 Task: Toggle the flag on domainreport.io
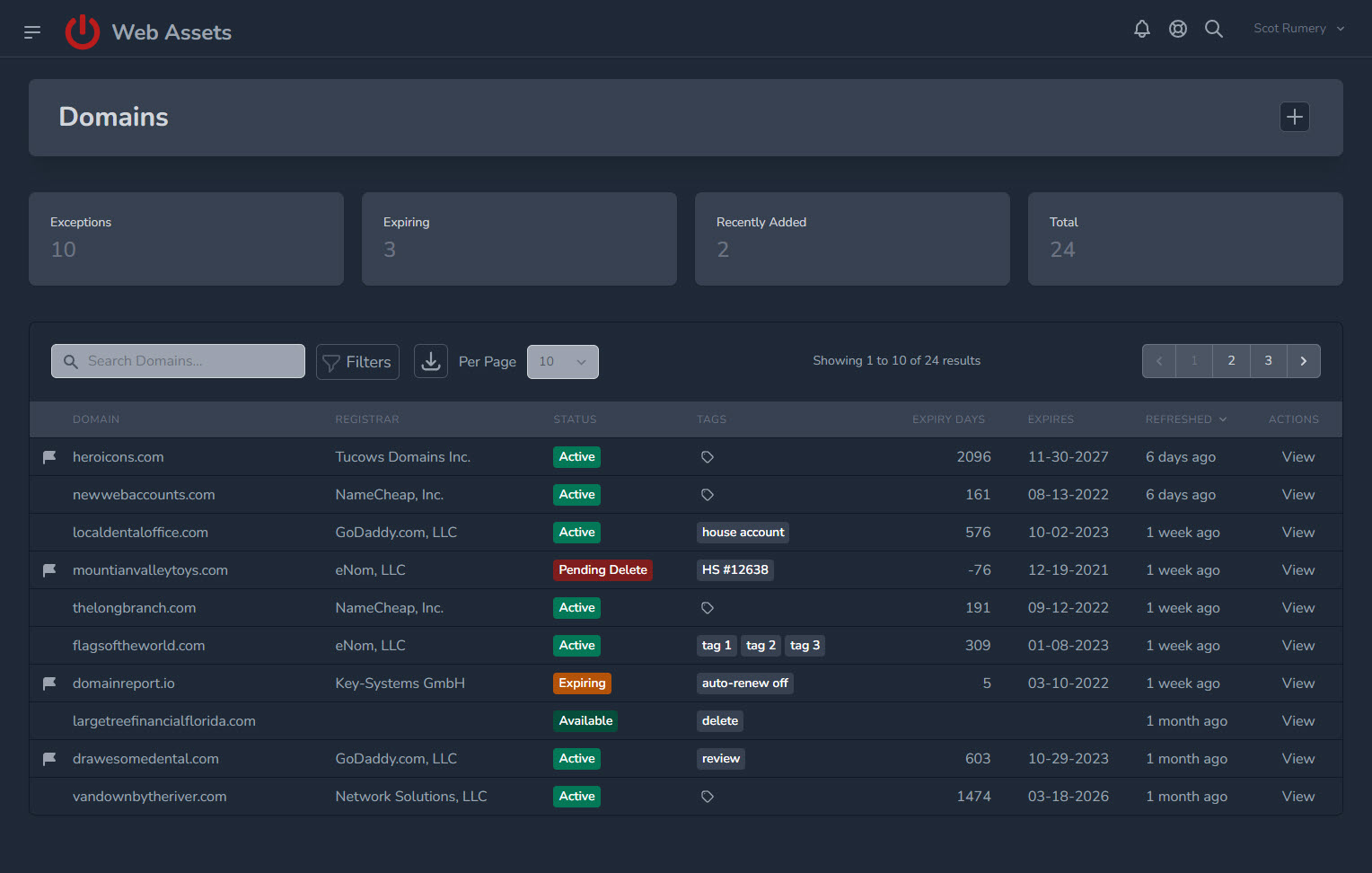pos(49,683)
